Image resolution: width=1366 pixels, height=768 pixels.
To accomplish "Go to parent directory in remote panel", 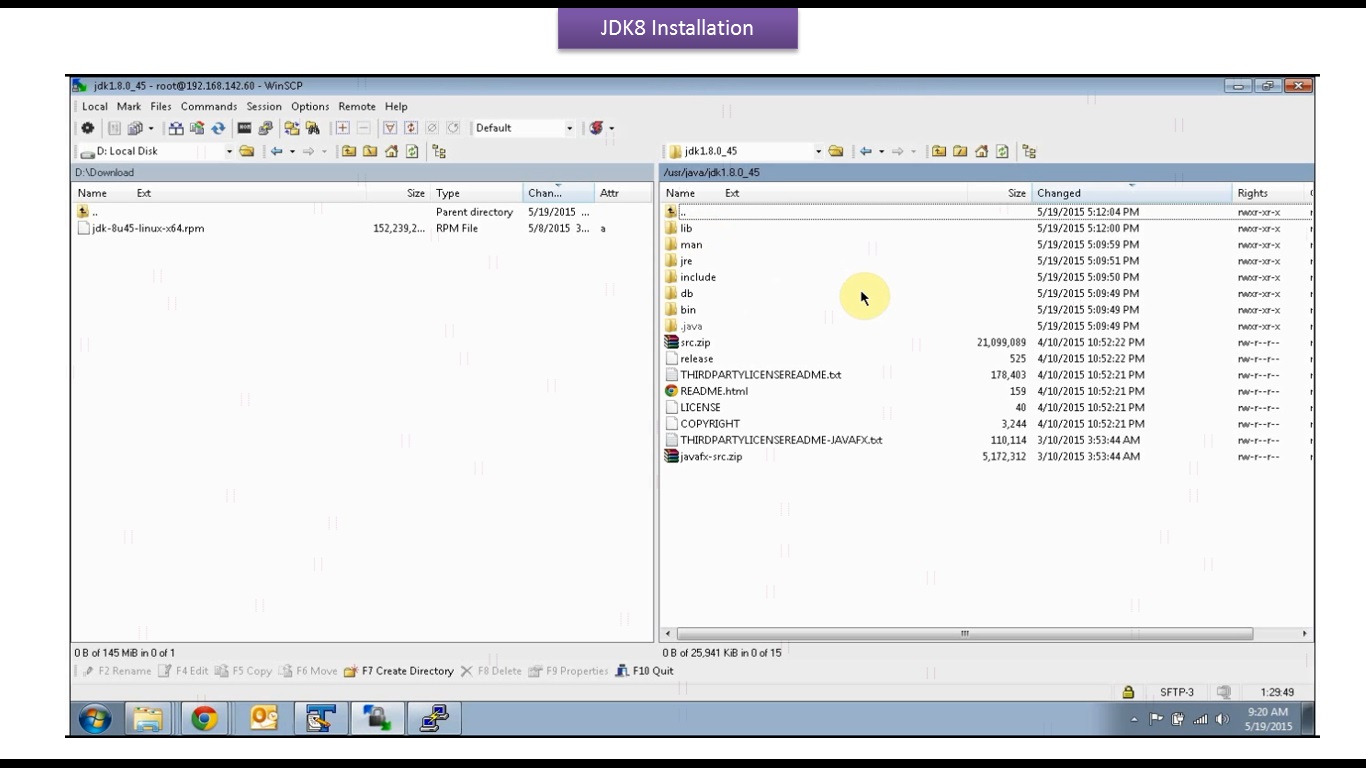I will (x=939, y=152).
